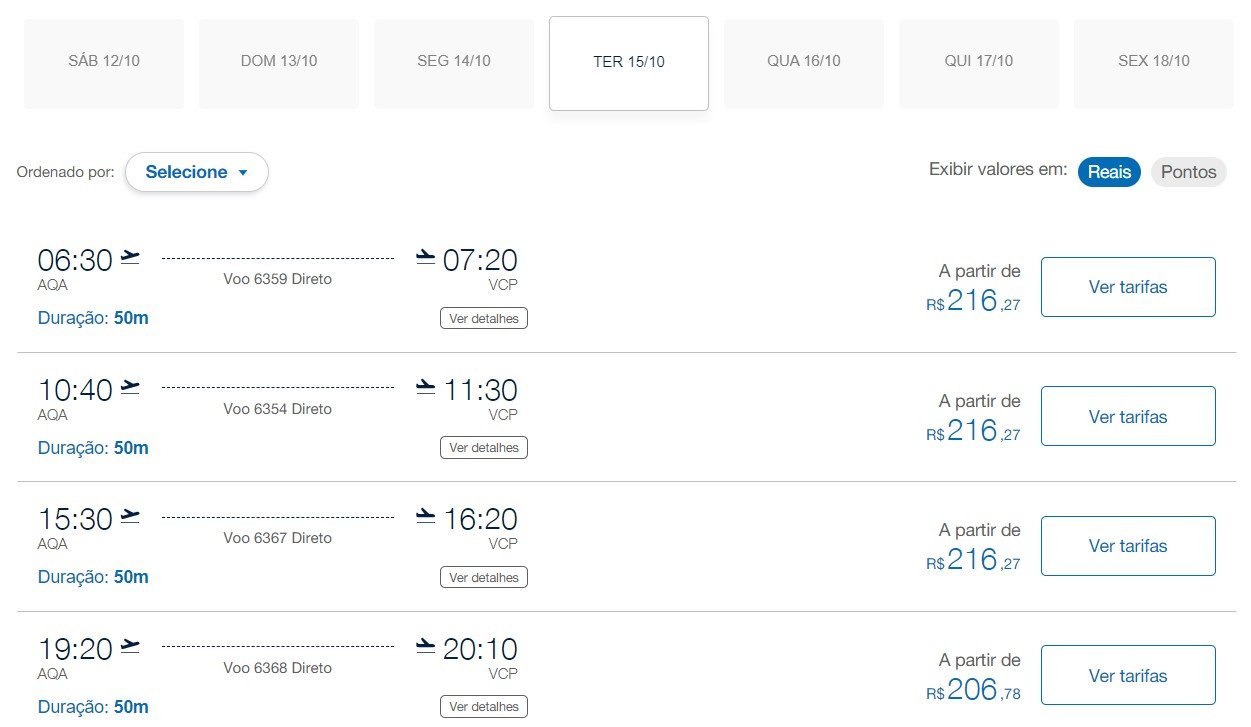Screen dimensions: 1251x727
Task: View fares for the 06:30 flight
Action: pos(1128,287)
